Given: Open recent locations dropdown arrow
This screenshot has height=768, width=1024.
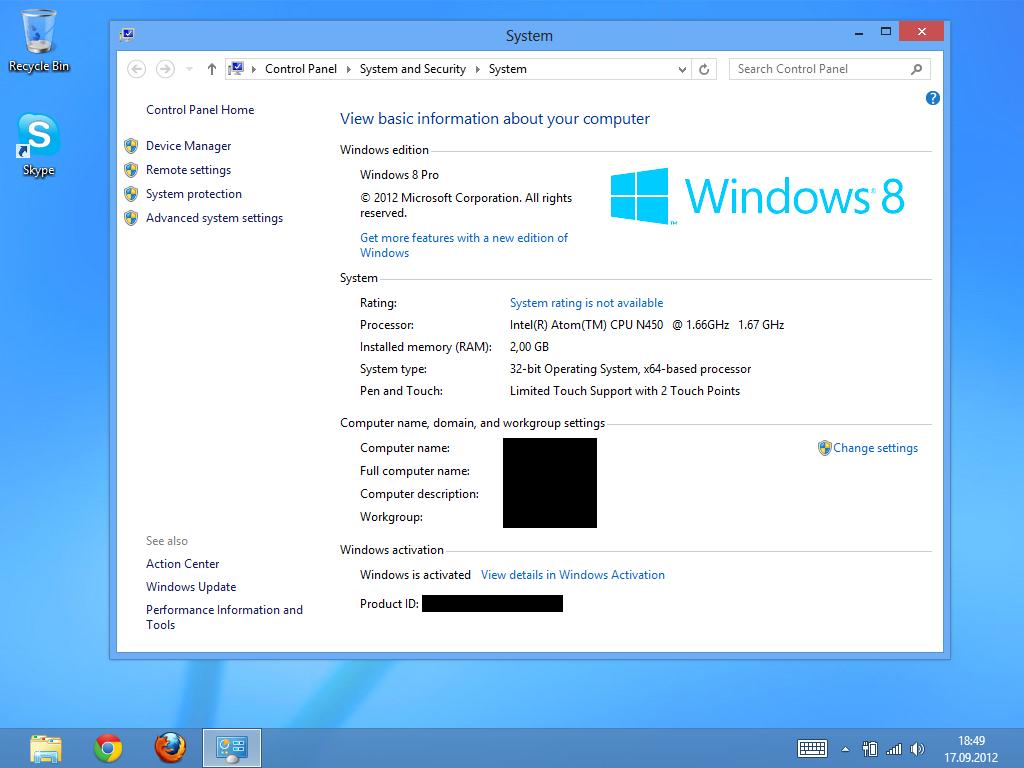Looking at the screenshot, I should point(189,69).
